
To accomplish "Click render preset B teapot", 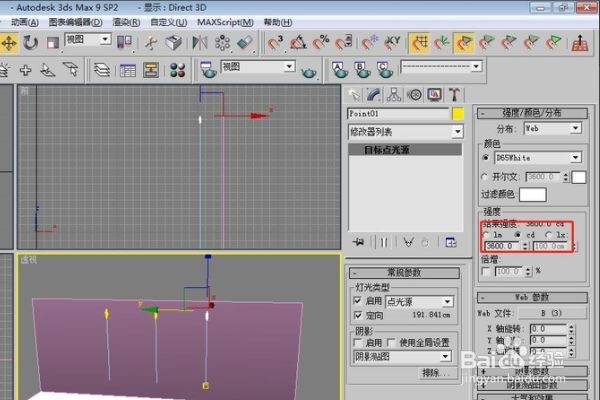I will click(x=362, y=70).
